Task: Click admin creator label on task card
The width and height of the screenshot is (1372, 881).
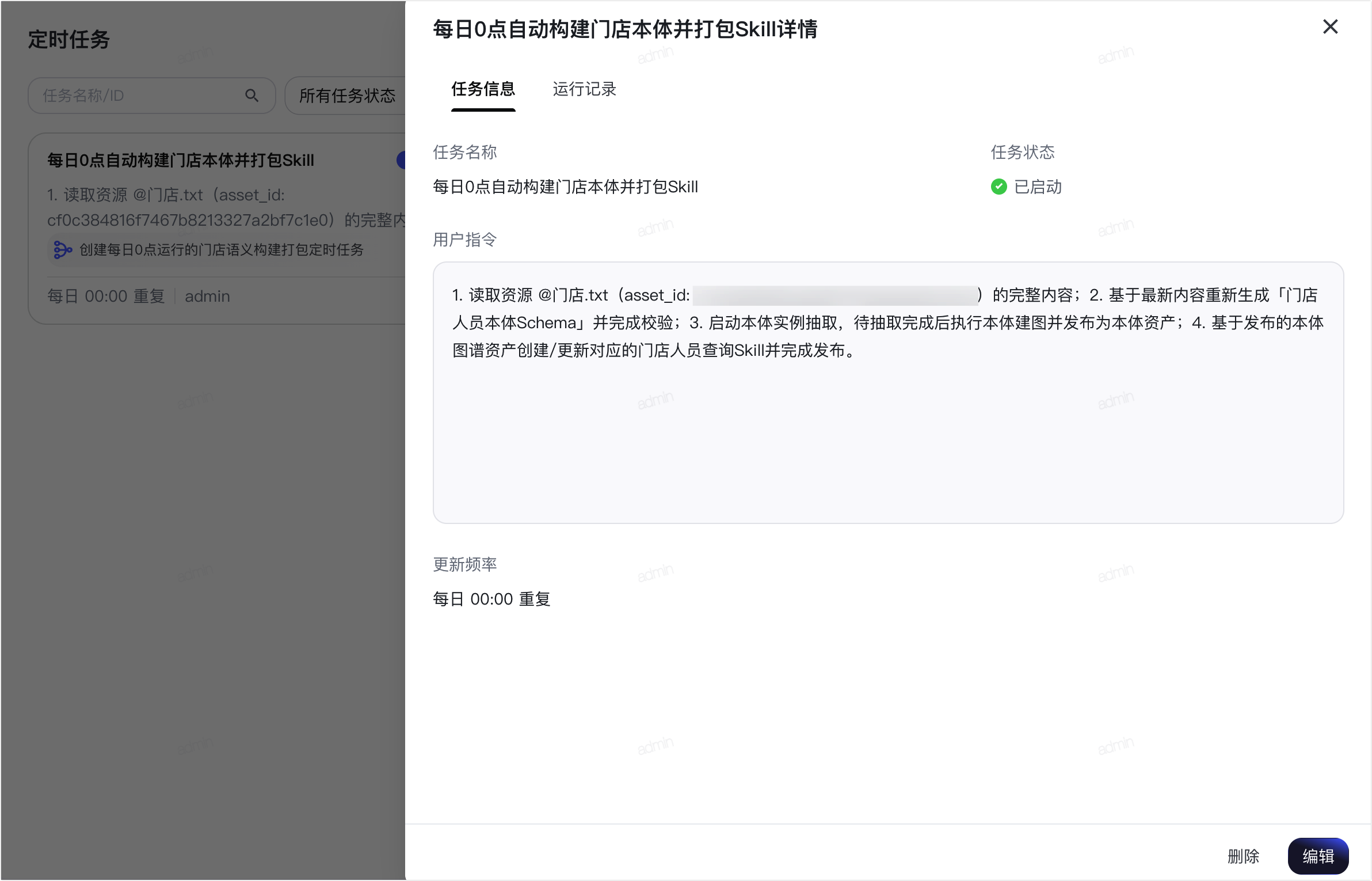Action: tap(207, 296)
